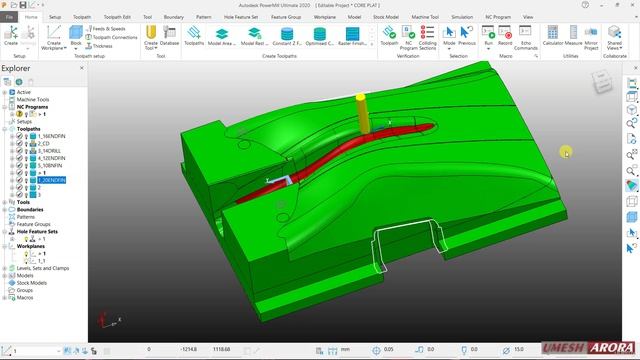Click the wireframe view icon in right toolbar
This screenshot has height=360, width=640.
tap(631, 201)
